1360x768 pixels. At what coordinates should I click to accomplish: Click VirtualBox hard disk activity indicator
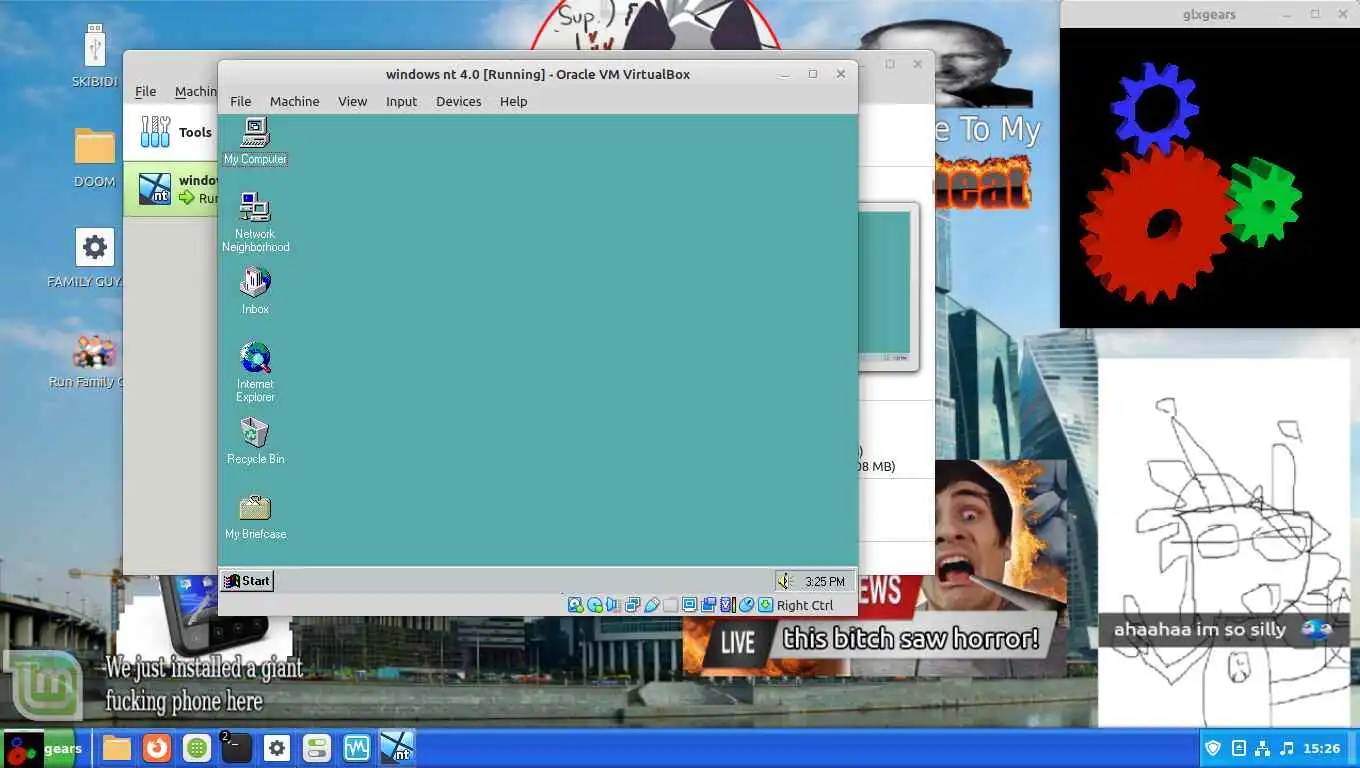(575, 605)
